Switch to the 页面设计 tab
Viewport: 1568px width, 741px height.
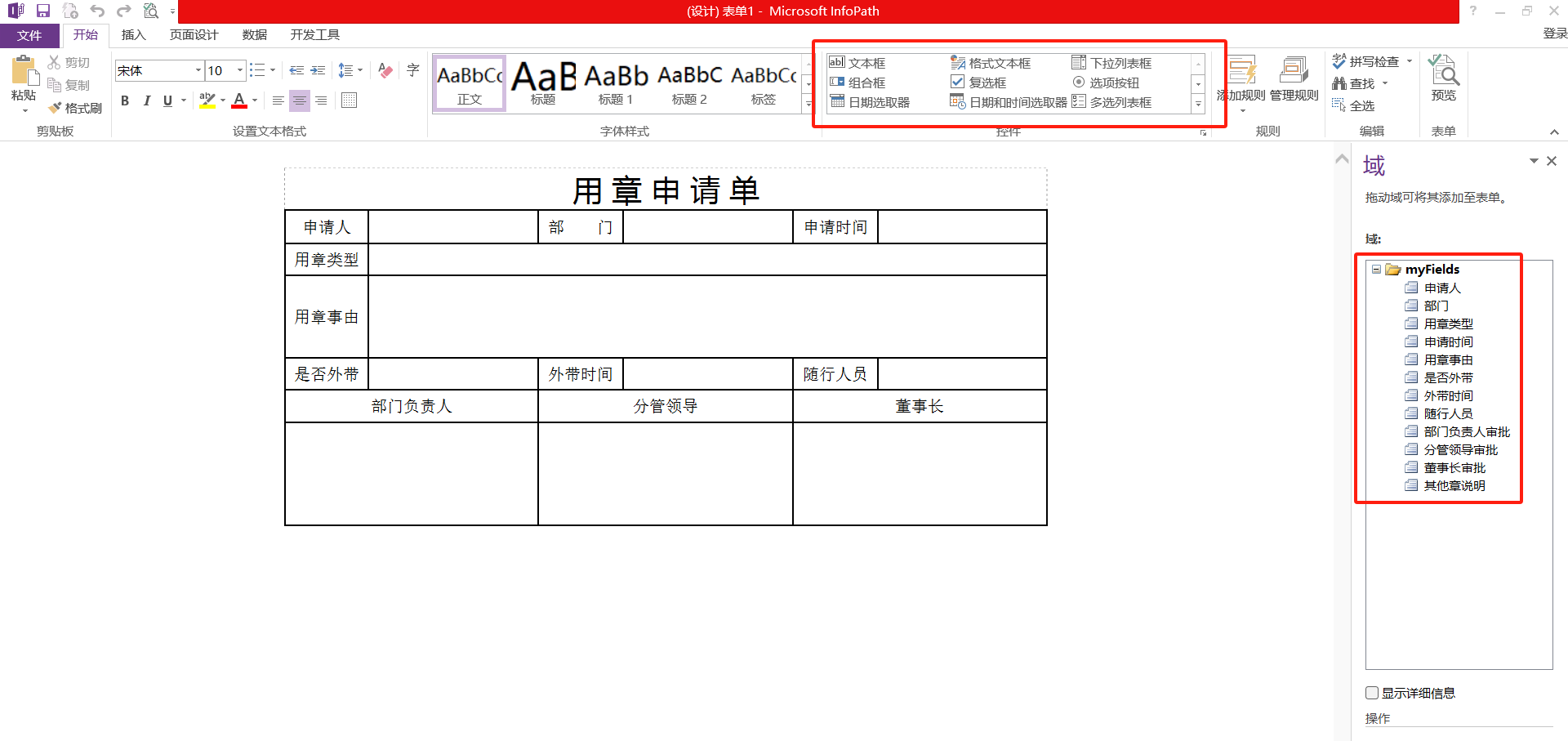[x=194, y=34]
